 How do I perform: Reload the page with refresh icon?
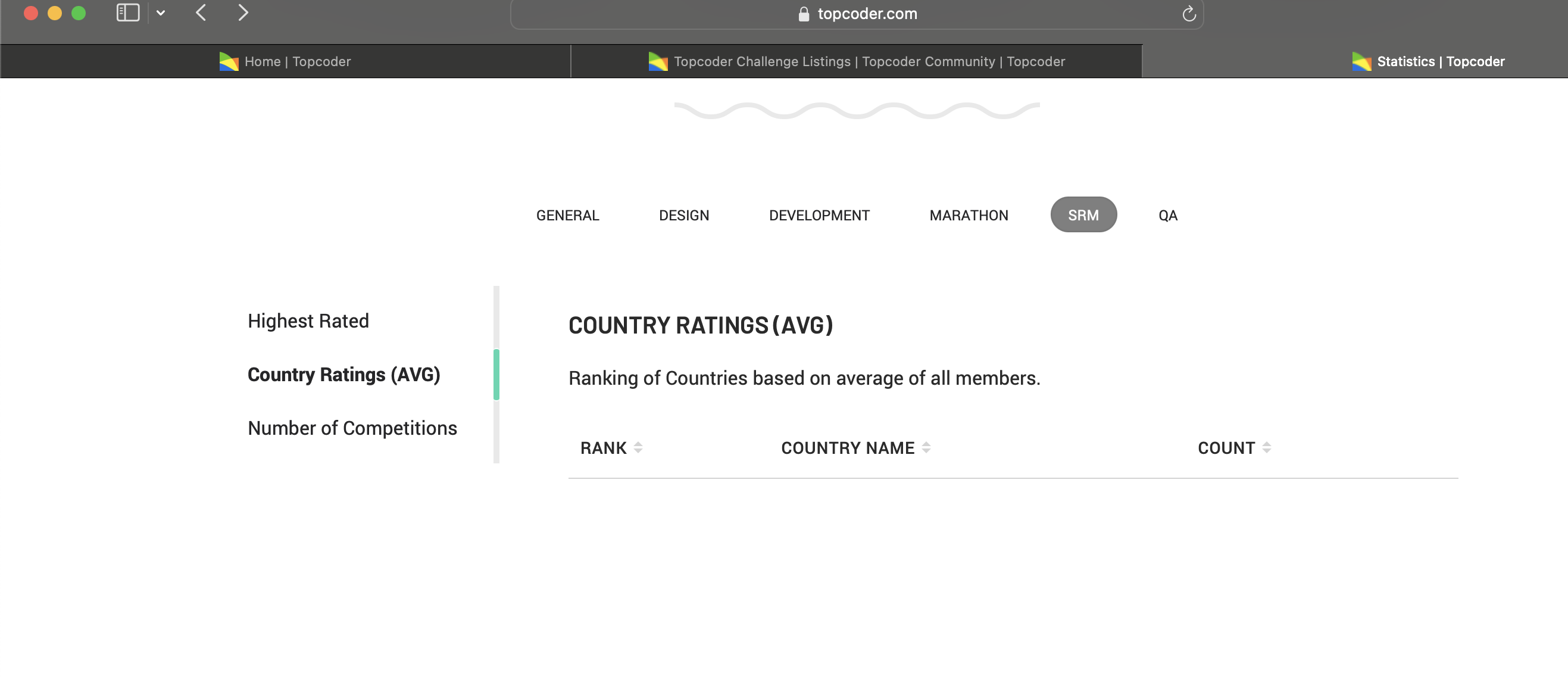(x=1189, y=14)
